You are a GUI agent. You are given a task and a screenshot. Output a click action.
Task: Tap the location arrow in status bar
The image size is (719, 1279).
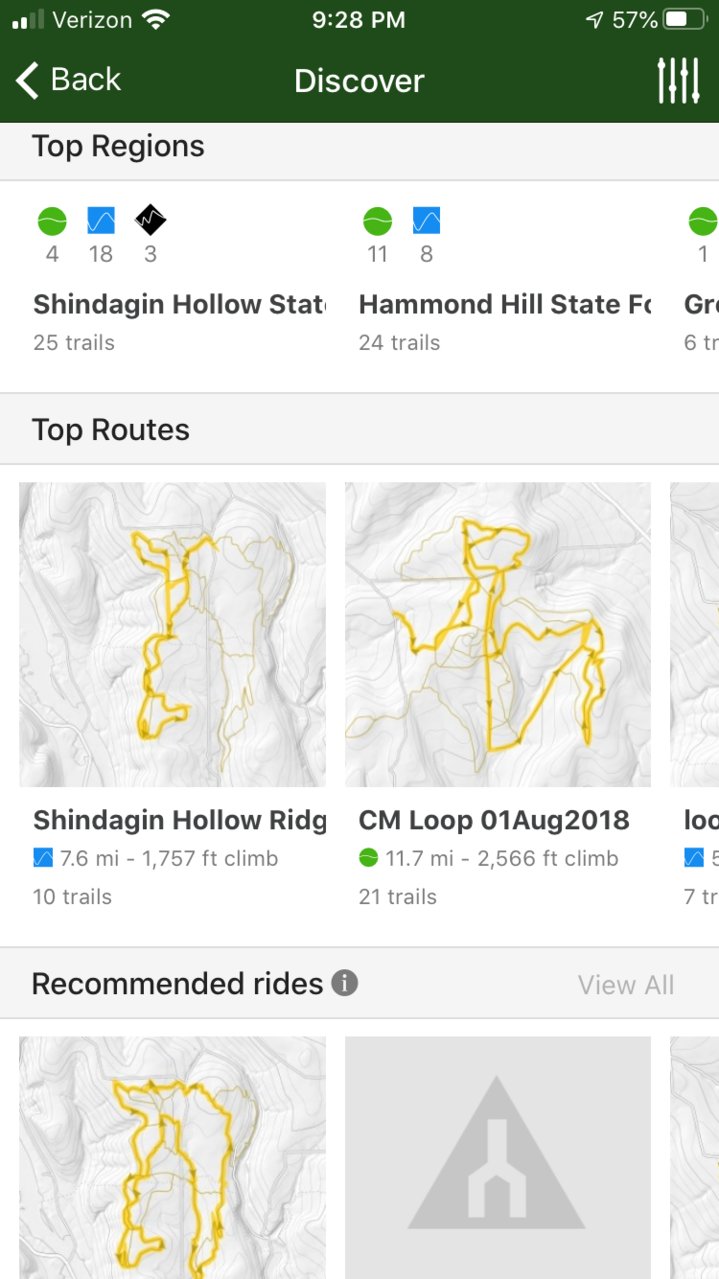tap(595, 20)
